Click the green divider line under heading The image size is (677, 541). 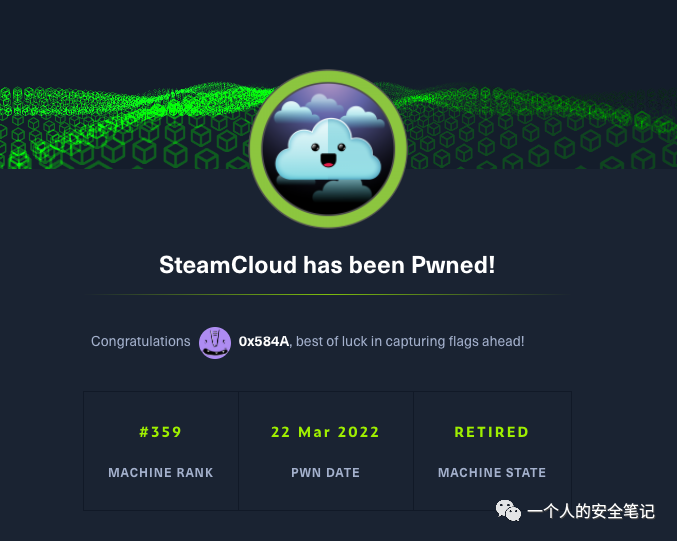[x=327, y=294]
